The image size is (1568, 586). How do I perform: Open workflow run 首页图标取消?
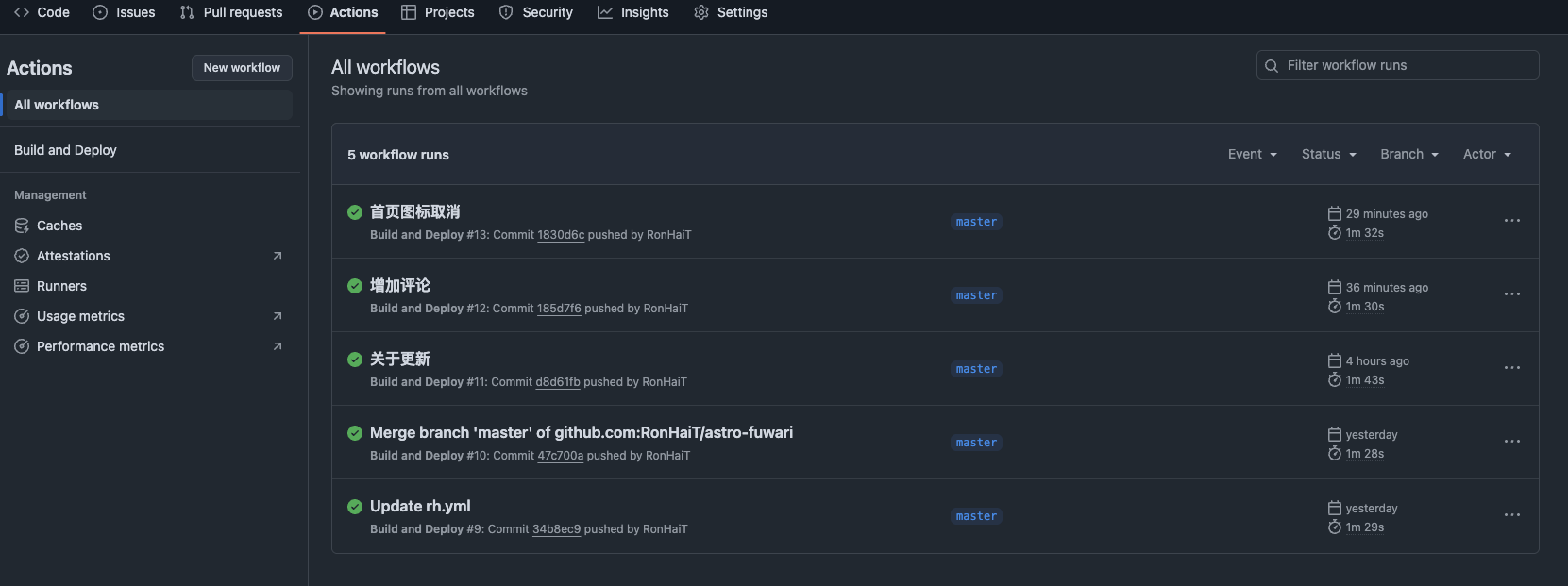coord(414,211)
